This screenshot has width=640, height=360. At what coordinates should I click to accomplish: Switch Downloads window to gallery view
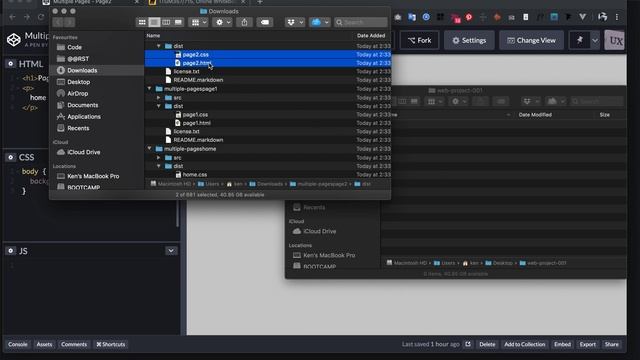(x=178, y=22)
